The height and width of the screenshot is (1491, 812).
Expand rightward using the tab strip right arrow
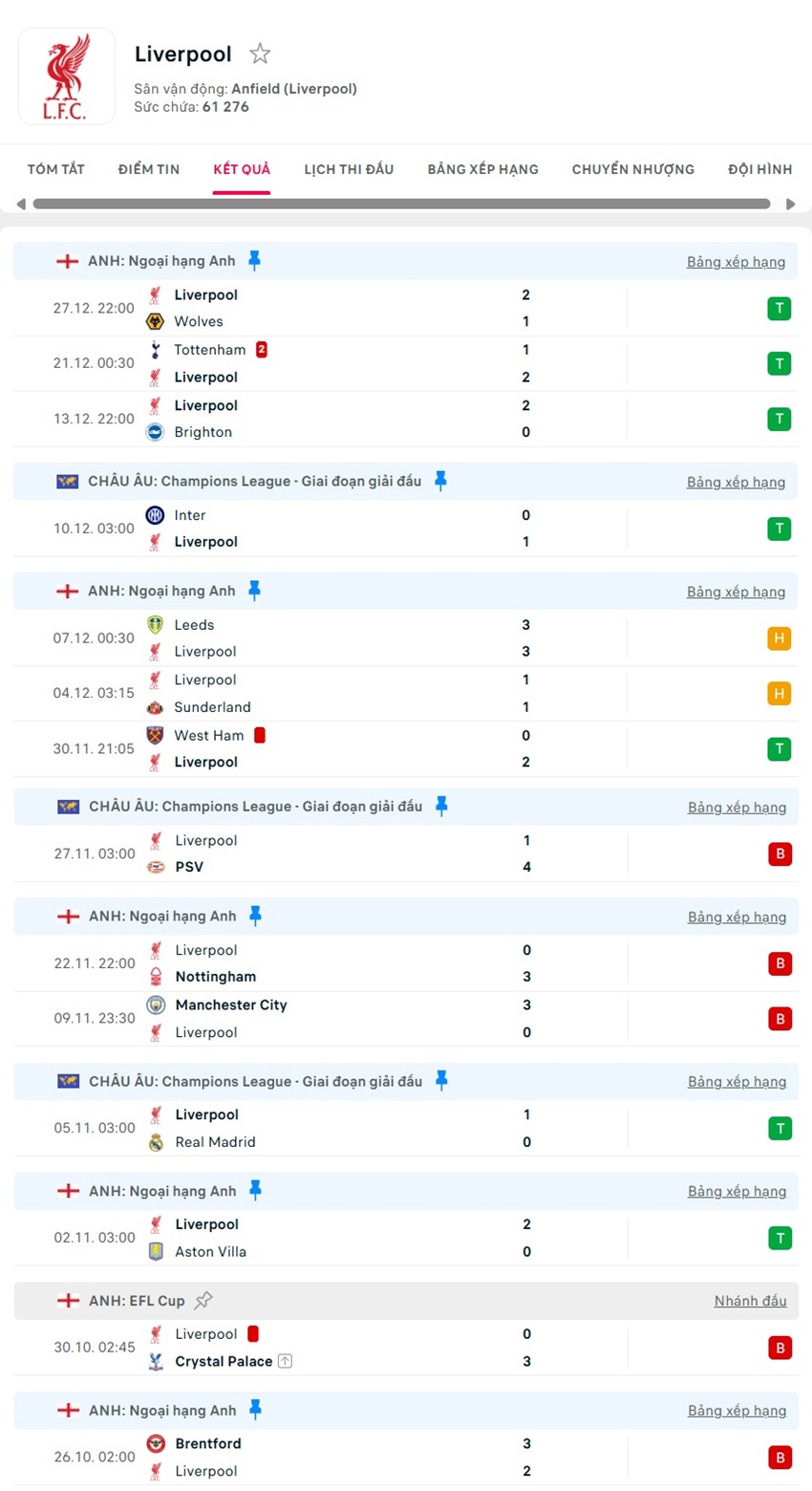point(790,204)
